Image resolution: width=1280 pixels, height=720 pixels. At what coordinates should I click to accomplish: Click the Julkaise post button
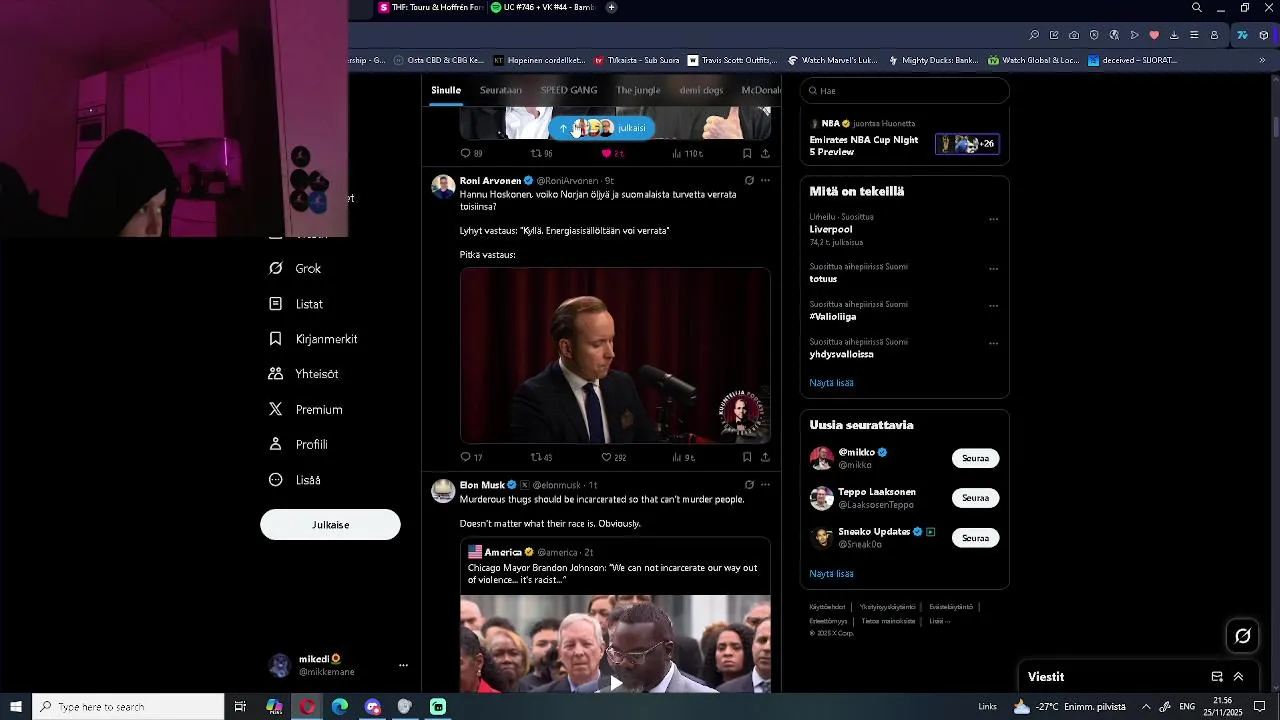pos(330,525)
